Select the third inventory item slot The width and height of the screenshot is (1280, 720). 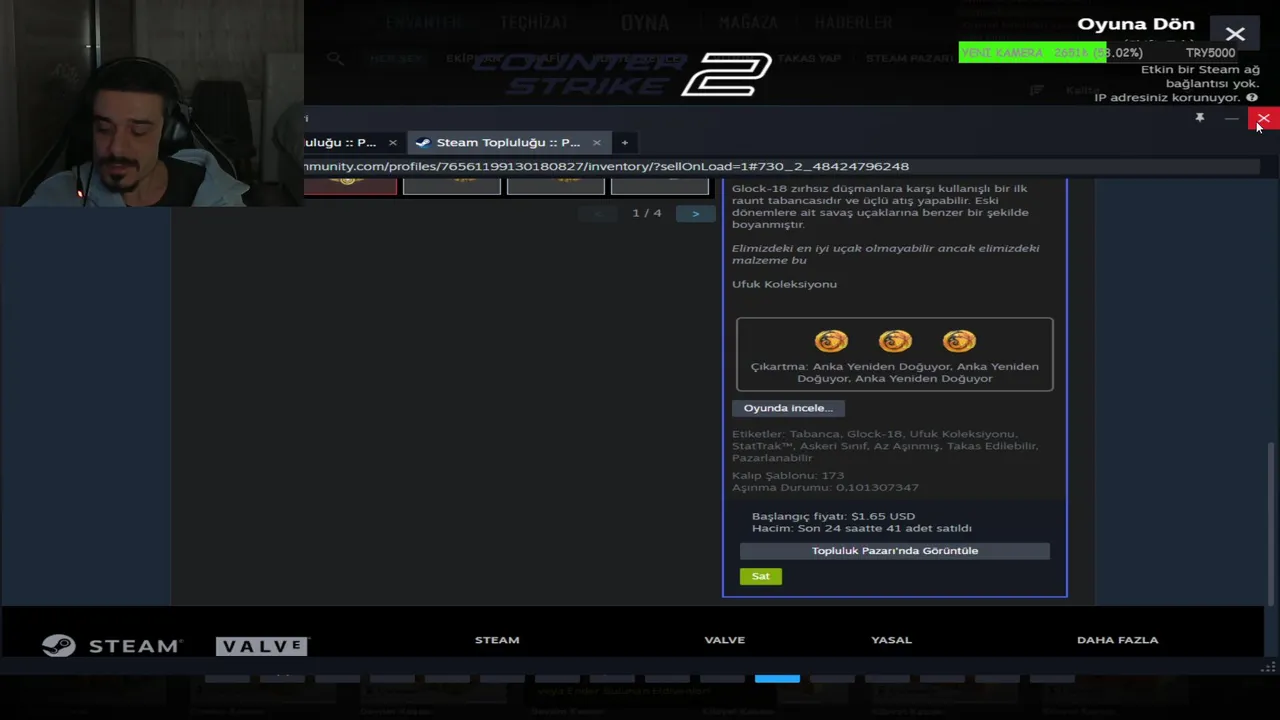click(x=555, y=186)
